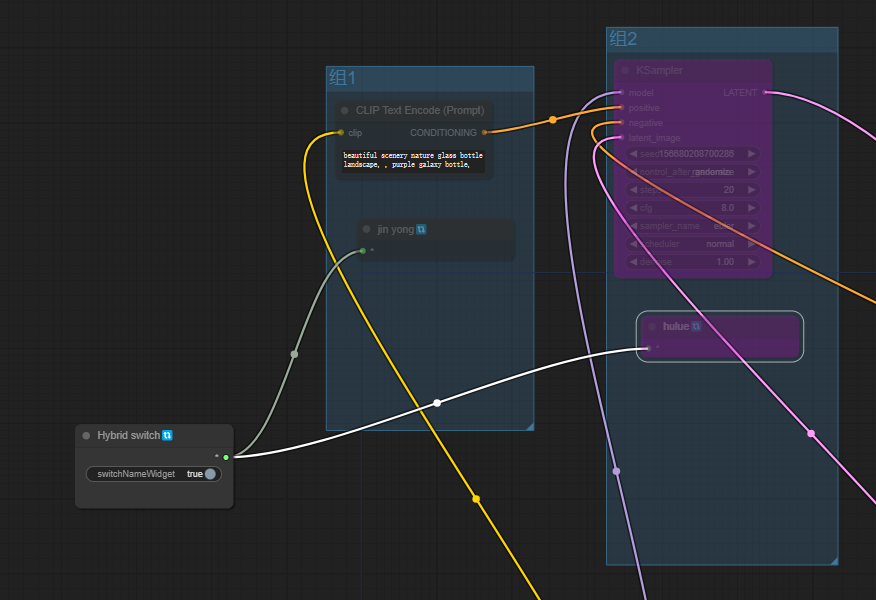Increase steps with its right arrow
876x600 pixels.
(751, 190)
